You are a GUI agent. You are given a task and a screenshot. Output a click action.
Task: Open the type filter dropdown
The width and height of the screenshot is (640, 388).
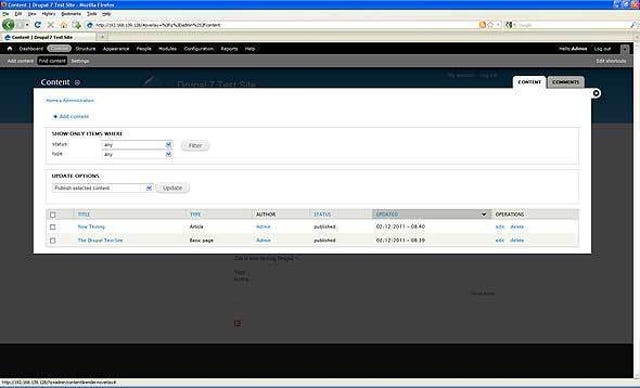(137, 155)
